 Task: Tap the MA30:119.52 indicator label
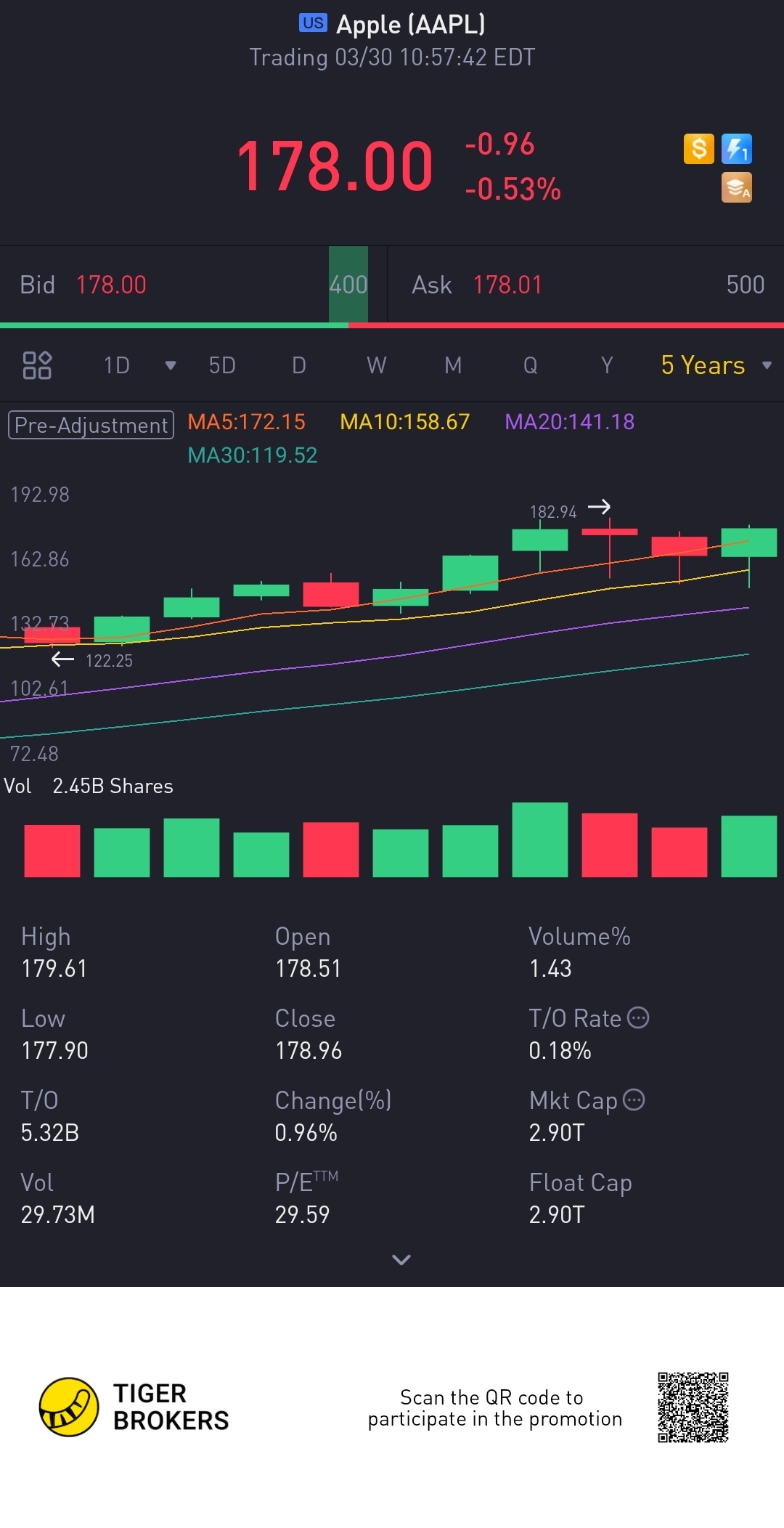253,455
